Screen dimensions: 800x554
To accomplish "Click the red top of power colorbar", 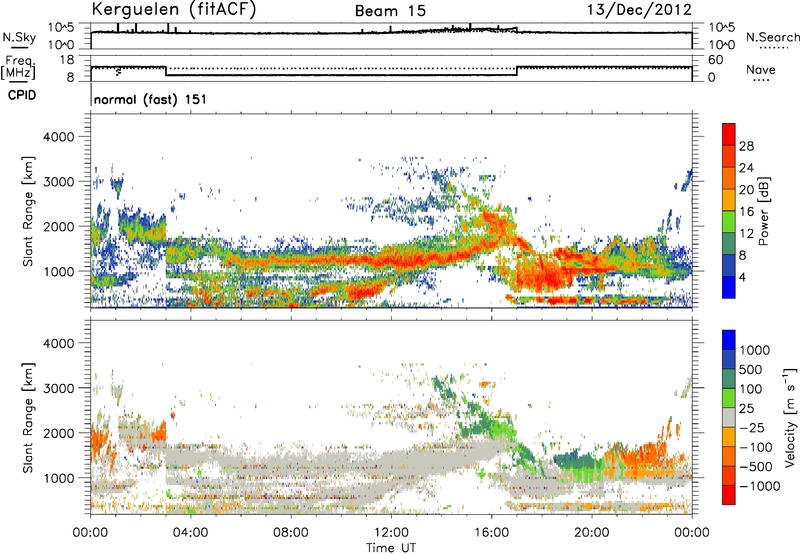I will pos(729,134).
